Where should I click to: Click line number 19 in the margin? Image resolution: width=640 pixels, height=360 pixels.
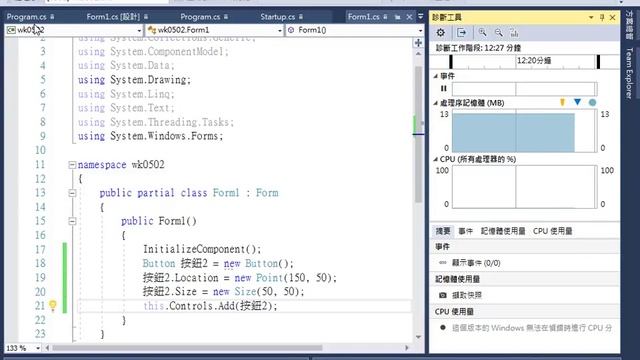pos(40,278)
